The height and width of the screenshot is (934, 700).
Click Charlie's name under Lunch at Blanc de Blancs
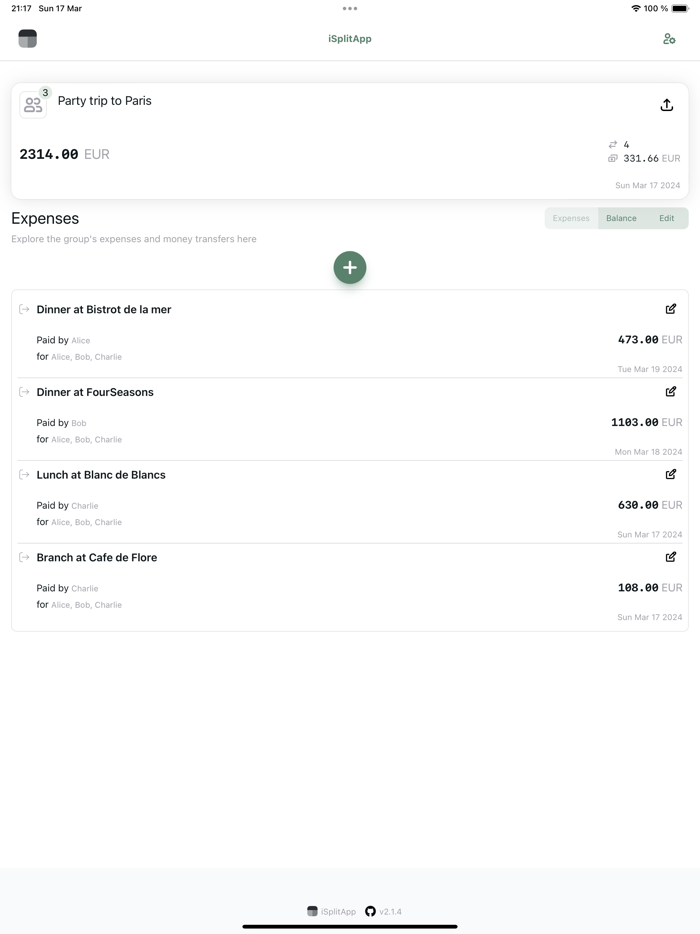84,505
